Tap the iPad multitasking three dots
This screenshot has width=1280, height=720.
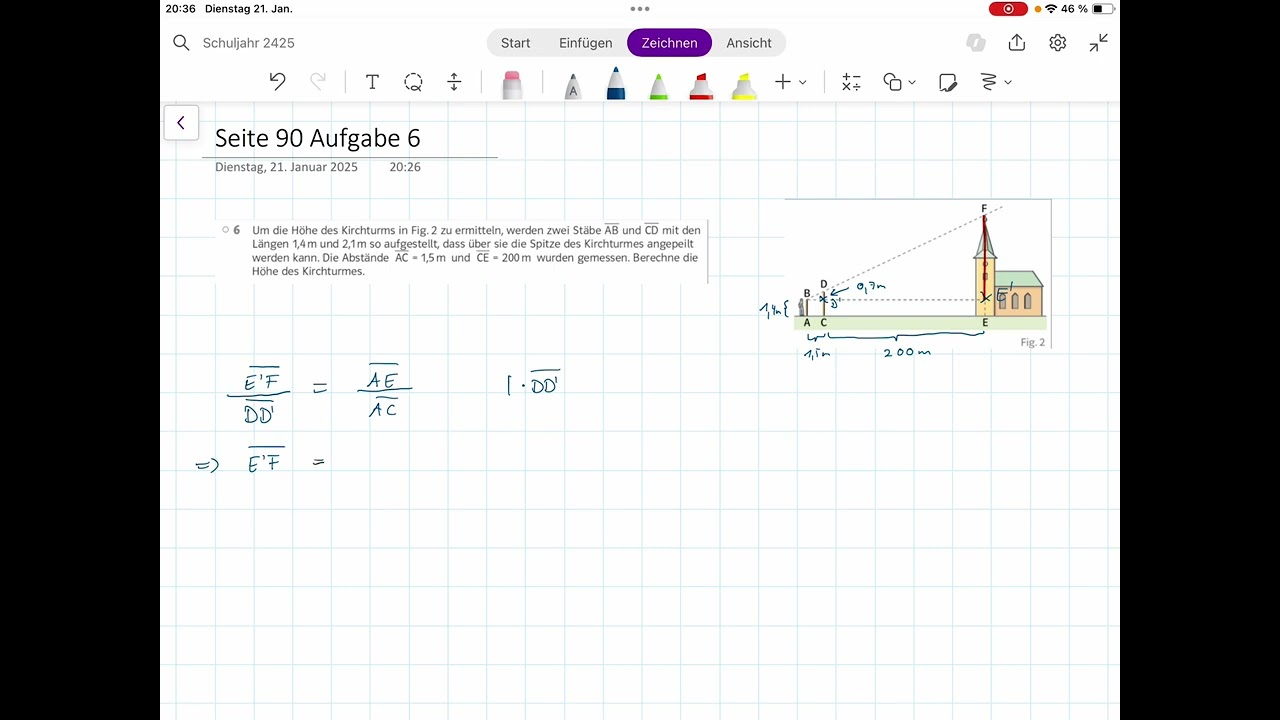(x=640, y=9)
